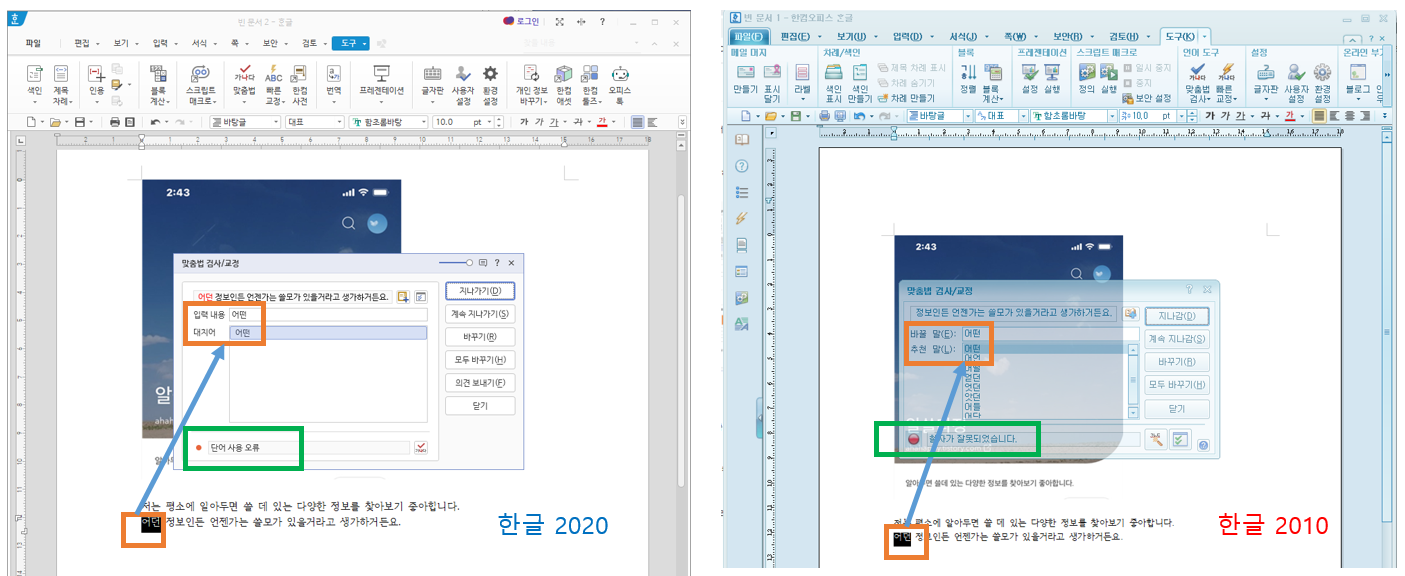Viewport: 1405px width, 576px height.
Task: Click the help question icon in 2010 dialog bottom
Action: pos(1203,445)
